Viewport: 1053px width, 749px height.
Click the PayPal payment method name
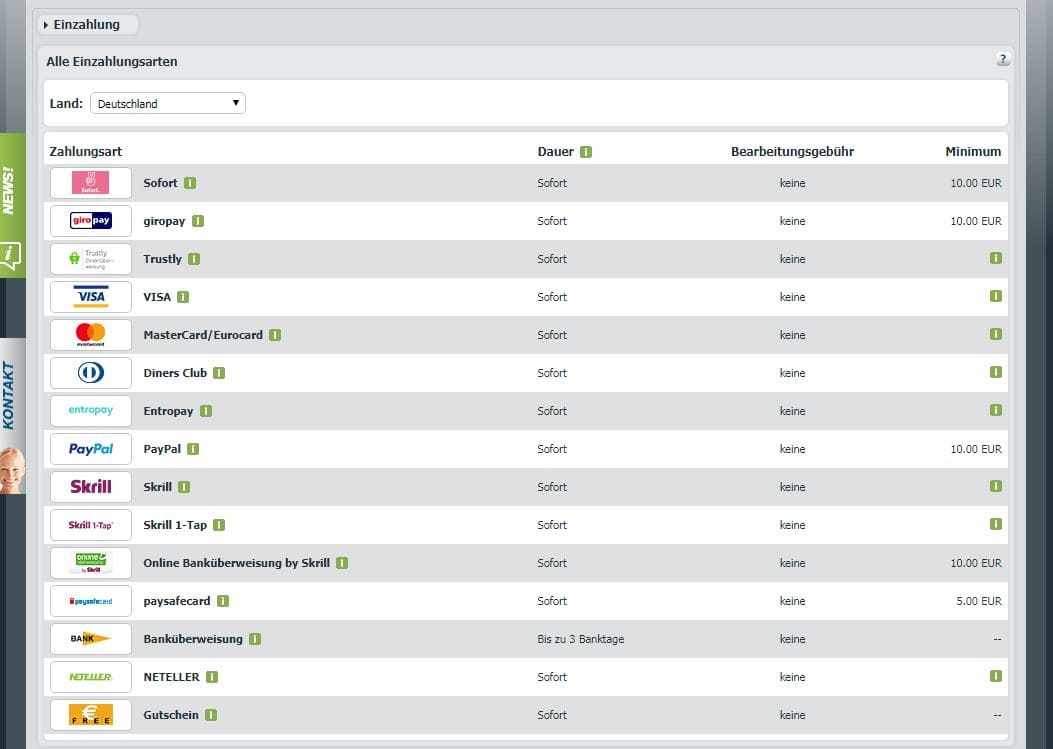click(x=162, y=449)
